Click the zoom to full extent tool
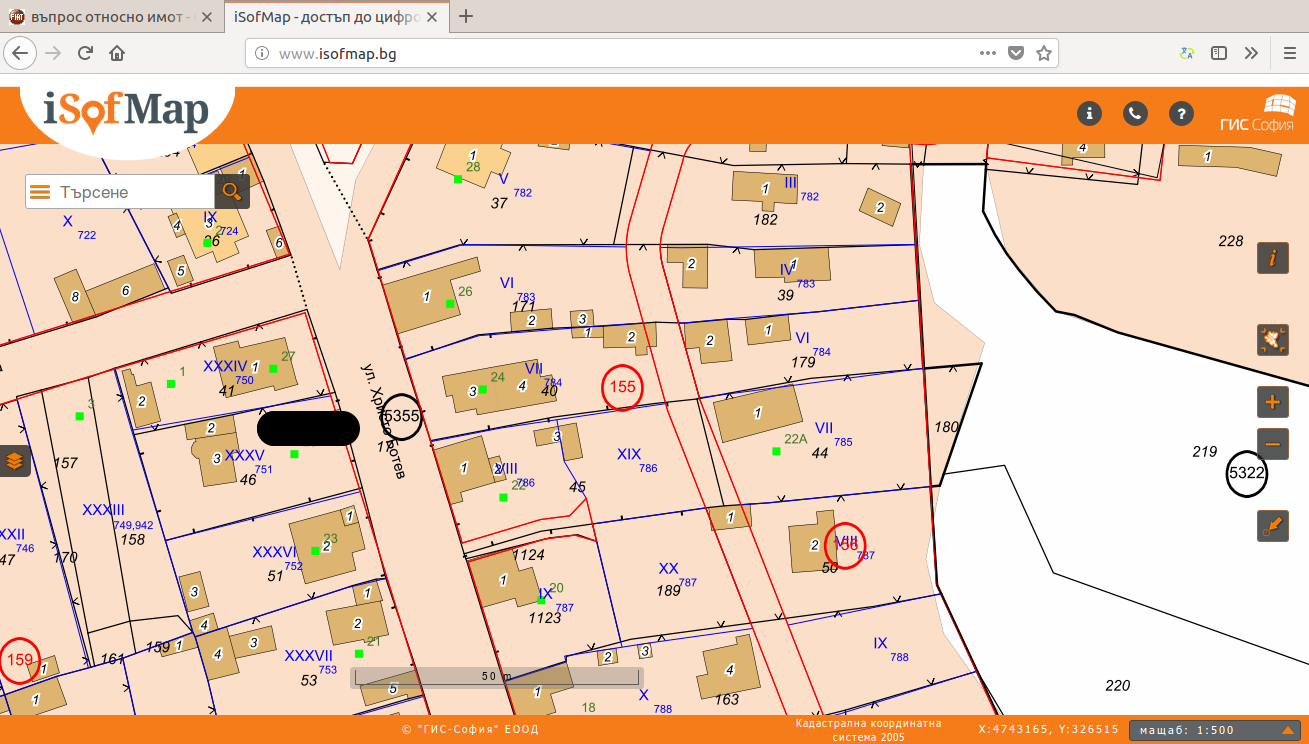The width and height of the screenshot is (1309, 744). (1272, 340)
